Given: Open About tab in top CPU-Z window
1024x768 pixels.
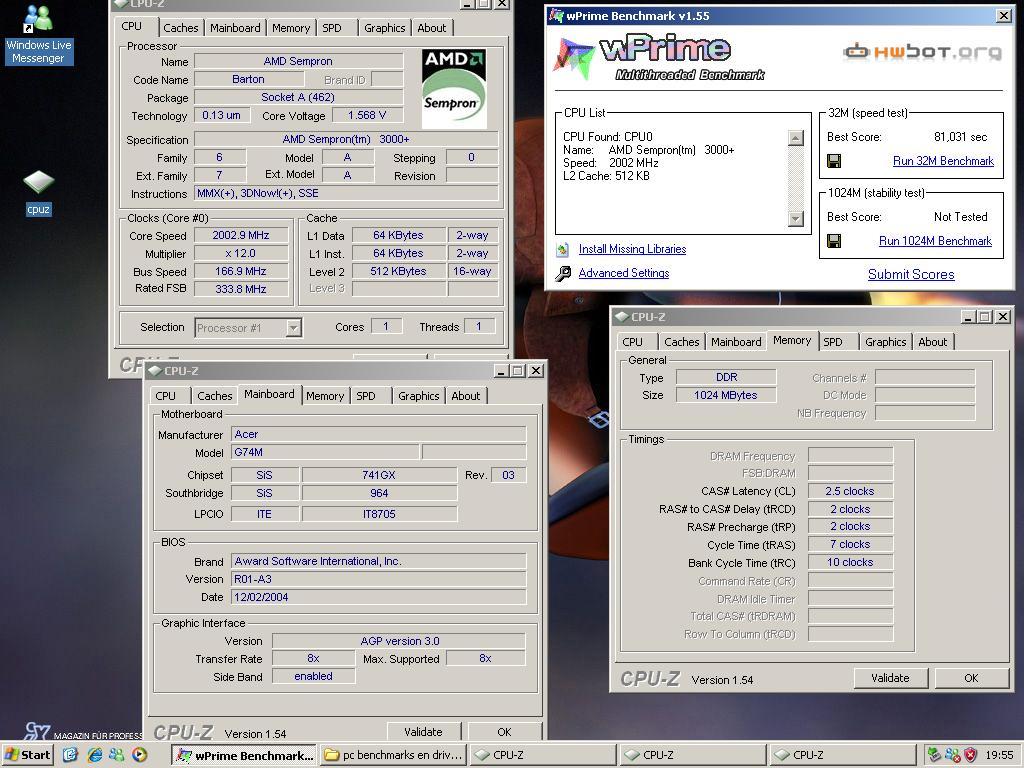Looking at the screenshot, I should (432, 28).
